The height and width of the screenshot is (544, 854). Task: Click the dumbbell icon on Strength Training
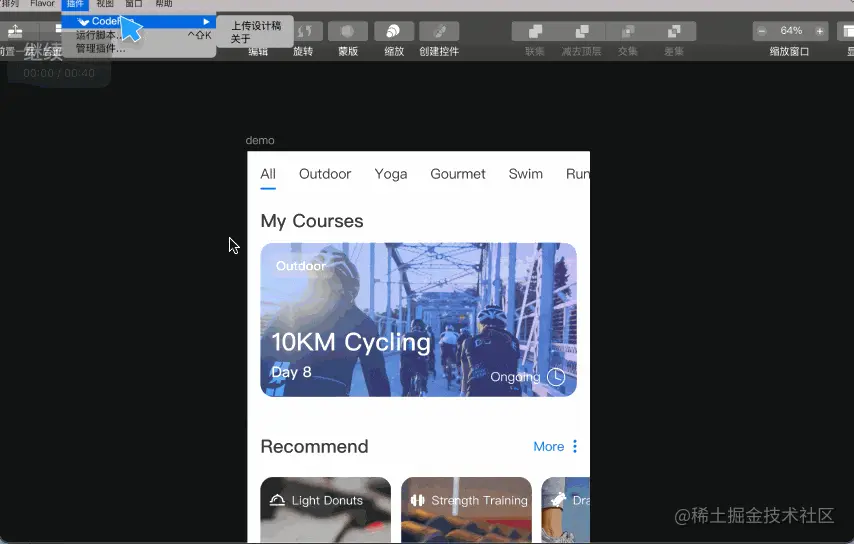(418, 500)
